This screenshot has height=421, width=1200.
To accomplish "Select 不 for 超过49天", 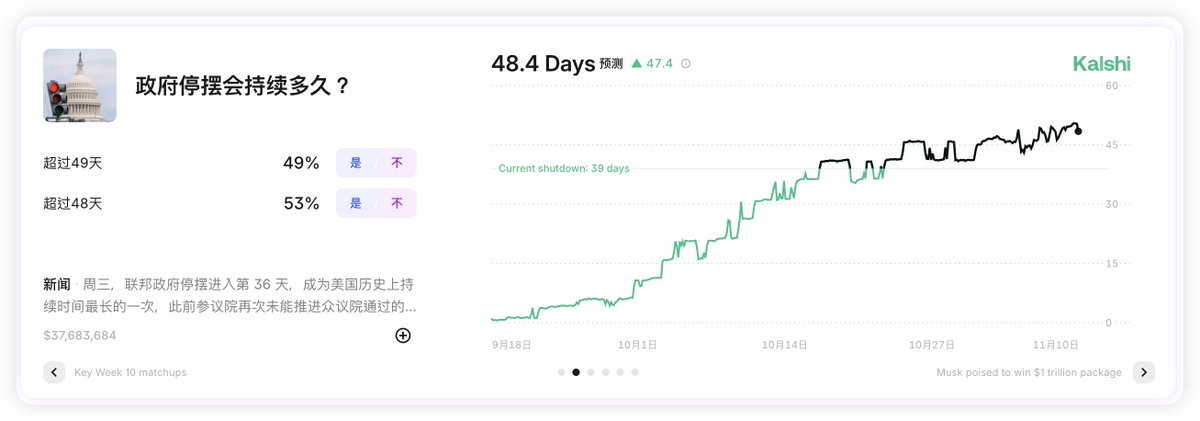I will pos(396,163).
